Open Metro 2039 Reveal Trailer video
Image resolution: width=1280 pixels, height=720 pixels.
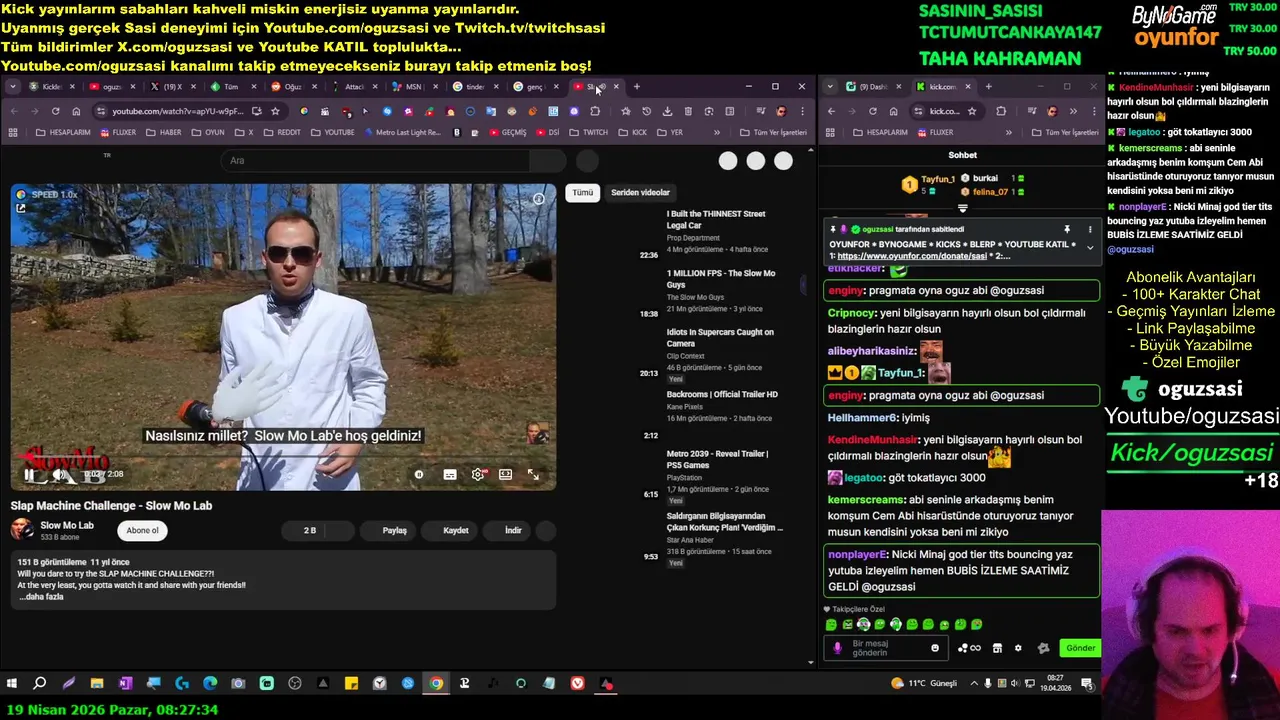point(717,459)
